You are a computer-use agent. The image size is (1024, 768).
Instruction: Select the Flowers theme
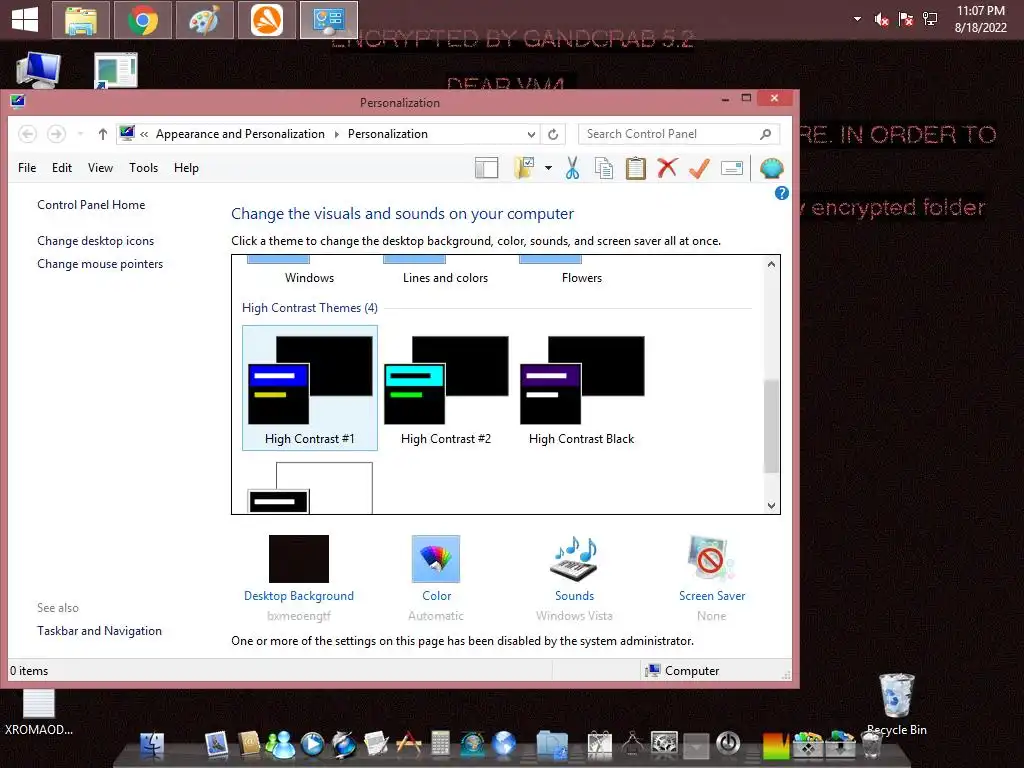pyautogui.click(x=582, y=278)
